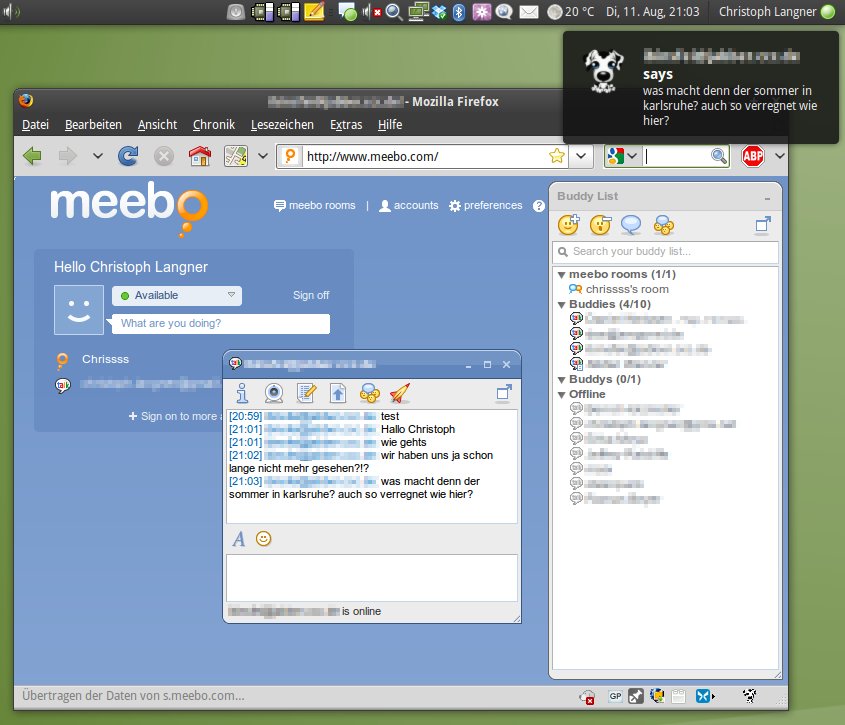The image size is (845, 725).
Task: Click the meebo logo
Action: pos(129,208)
